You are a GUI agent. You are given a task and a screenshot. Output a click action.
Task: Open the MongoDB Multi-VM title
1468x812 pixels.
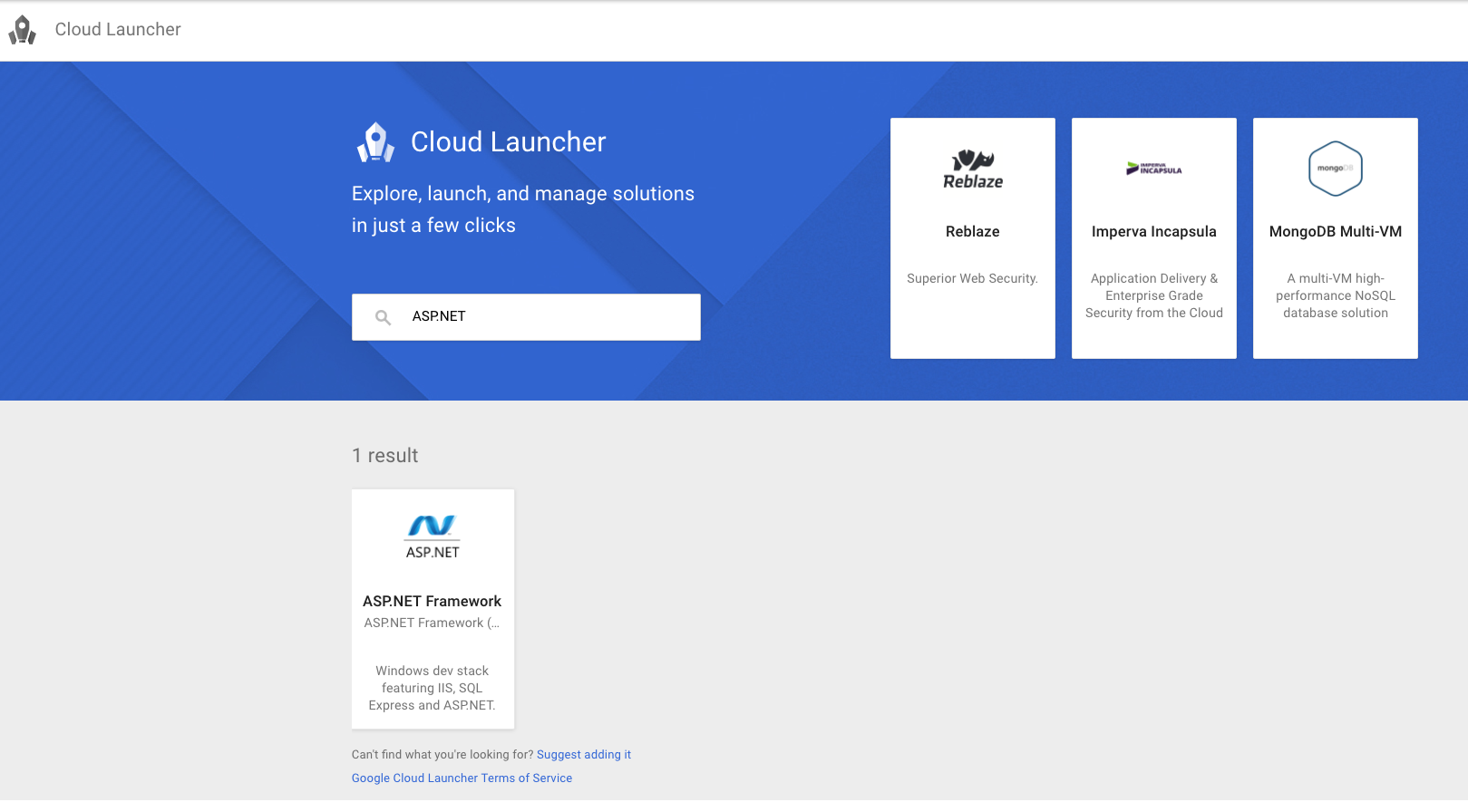click(x=1335, y=232)
